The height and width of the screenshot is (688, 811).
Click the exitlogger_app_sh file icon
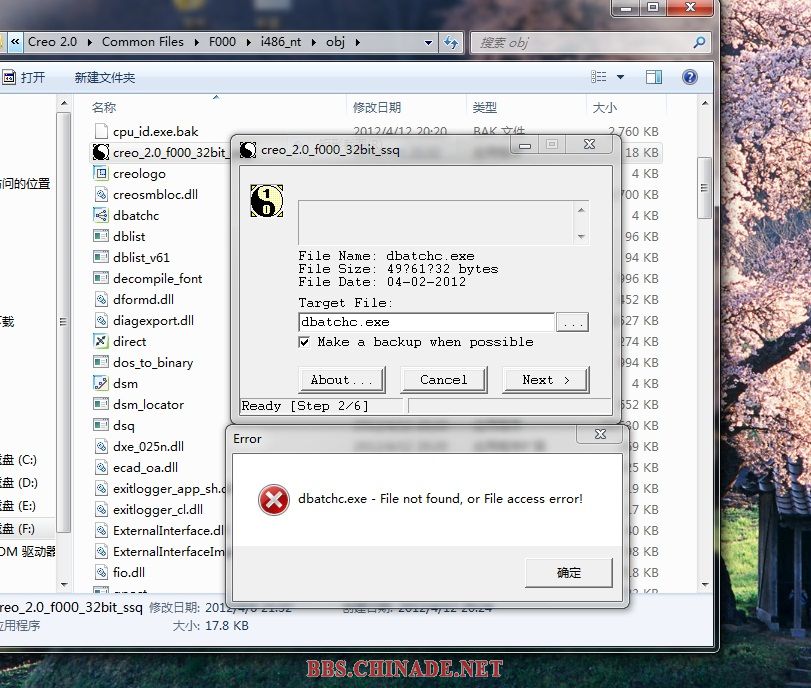(x=101, y=488)
